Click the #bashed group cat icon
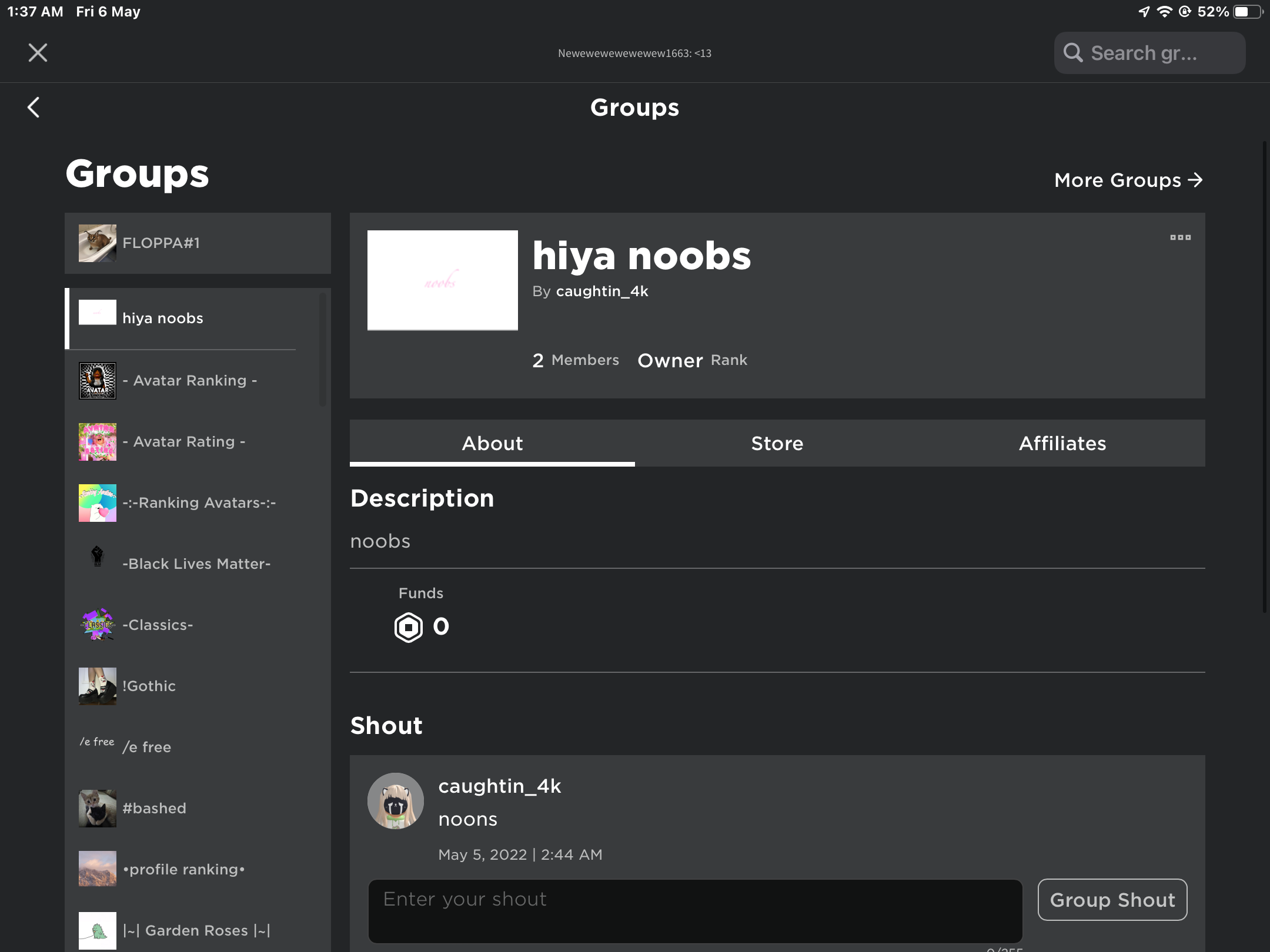This screenshot has height=952, width=1270. (98, 808)
